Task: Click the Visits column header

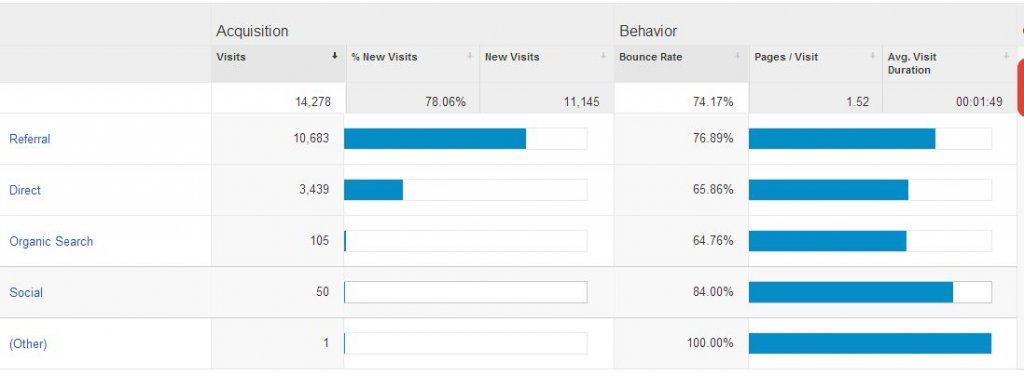Action: pyautogui.click(x=231, y=57)
